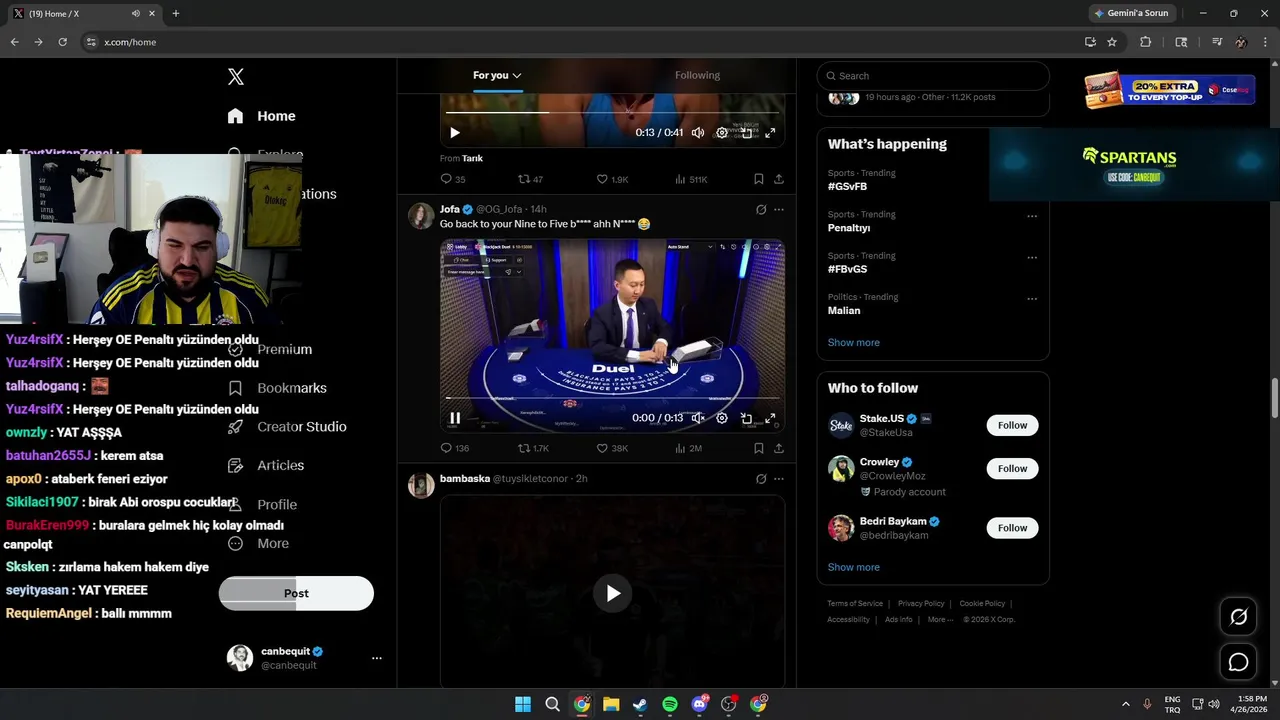The image size is (1280, 720).
Task: Mute the top video volume icon
Action: coord(697,132)
